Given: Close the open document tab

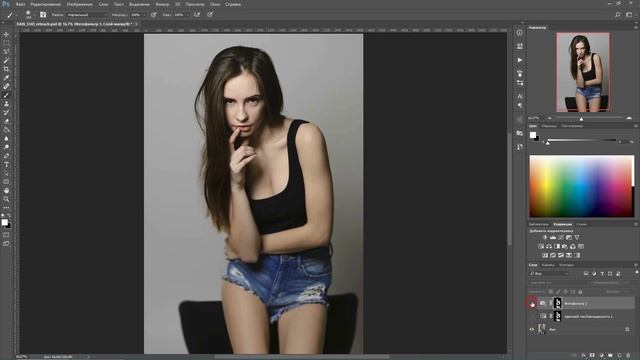Looking at the screenshot, I should coord(136,24).
